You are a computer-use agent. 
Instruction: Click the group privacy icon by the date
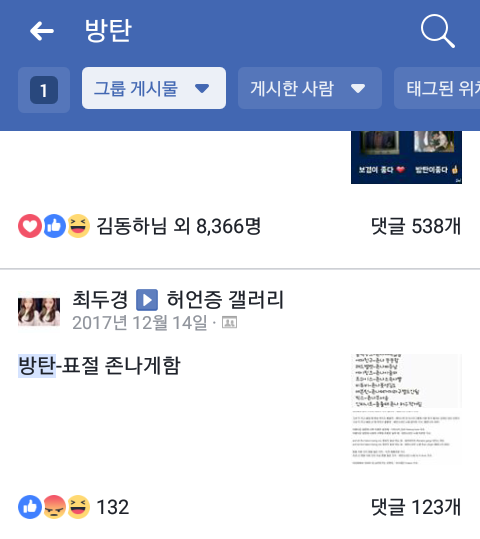pos(229,322)
